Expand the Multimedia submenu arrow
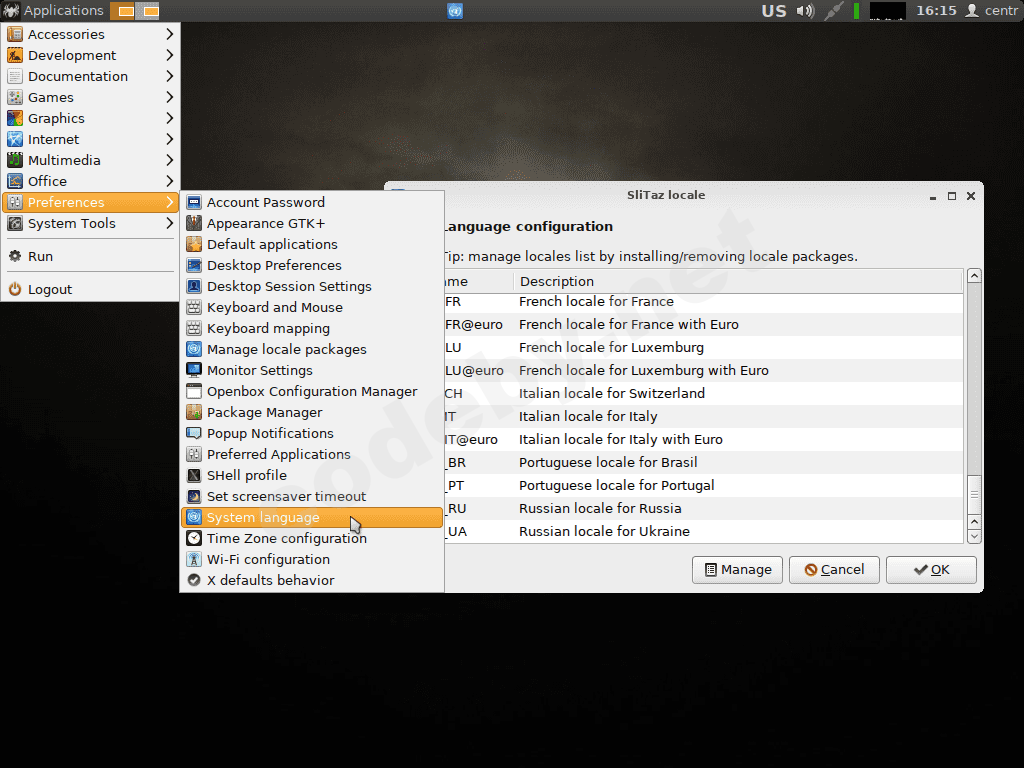The height and width of the screenshot is (768, 1024). tap(170, 160)
